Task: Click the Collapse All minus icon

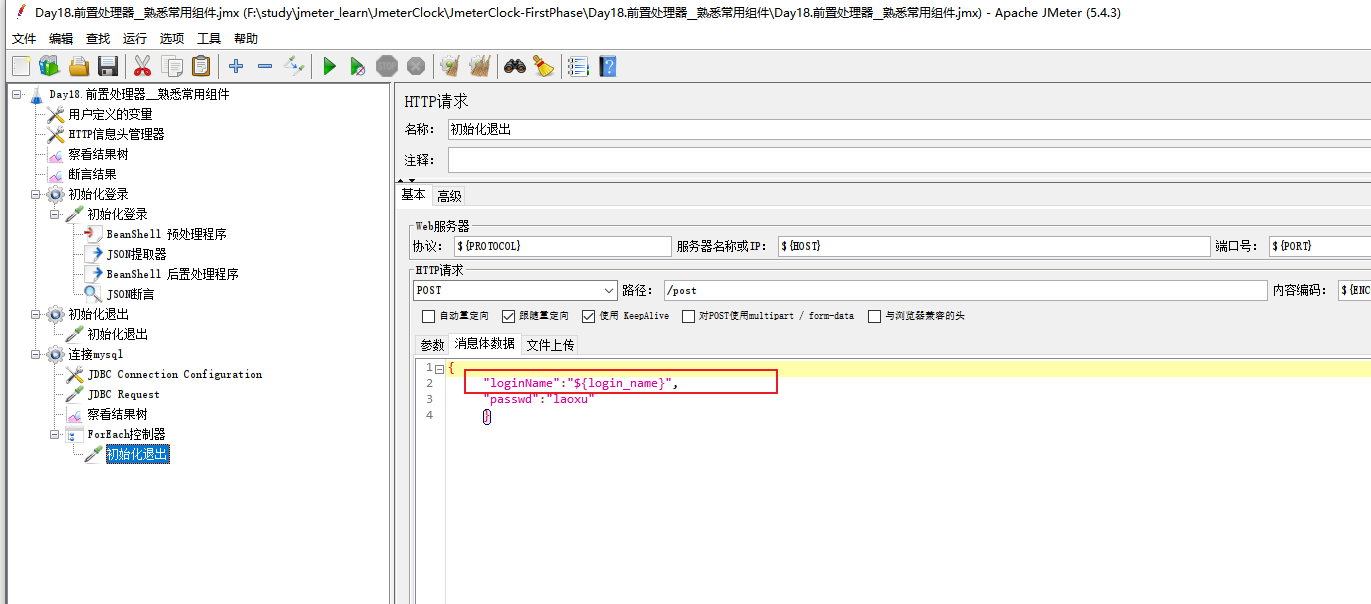Action: point(265,66)
